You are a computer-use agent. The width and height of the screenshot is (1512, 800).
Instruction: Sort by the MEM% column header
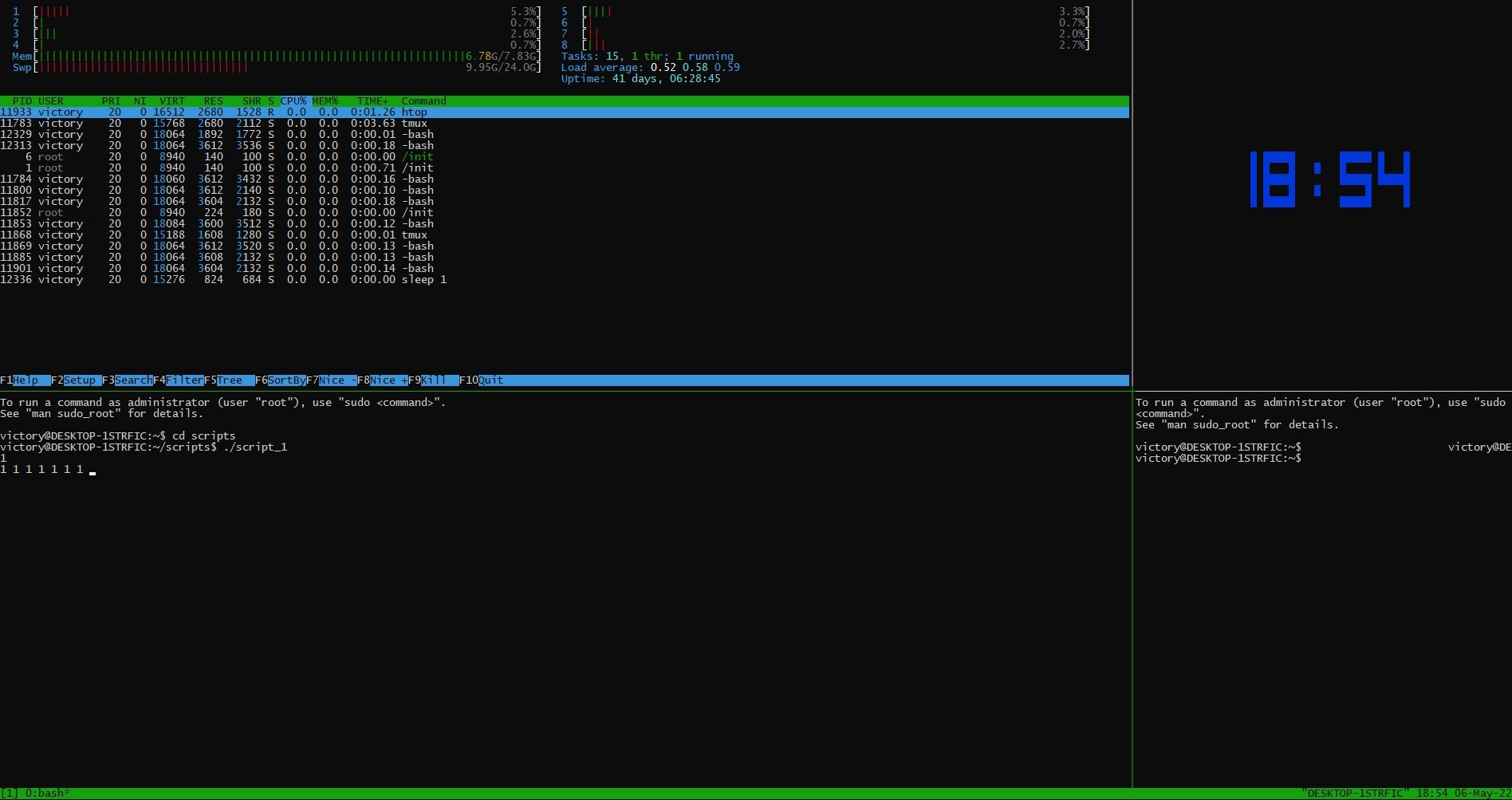[325, 101]
